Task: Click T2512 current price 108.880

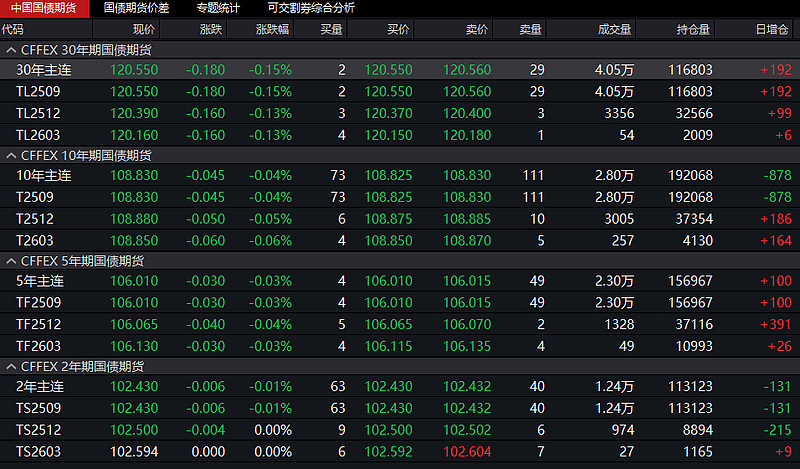Action: pos(134,219)
